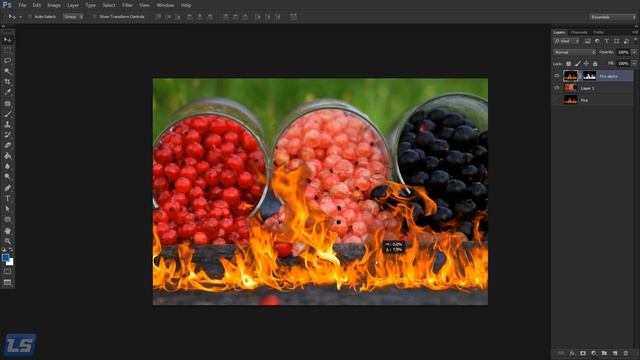Select the Crop tool
This screenshot has width=640, height=360.
[x=7, y=82]
